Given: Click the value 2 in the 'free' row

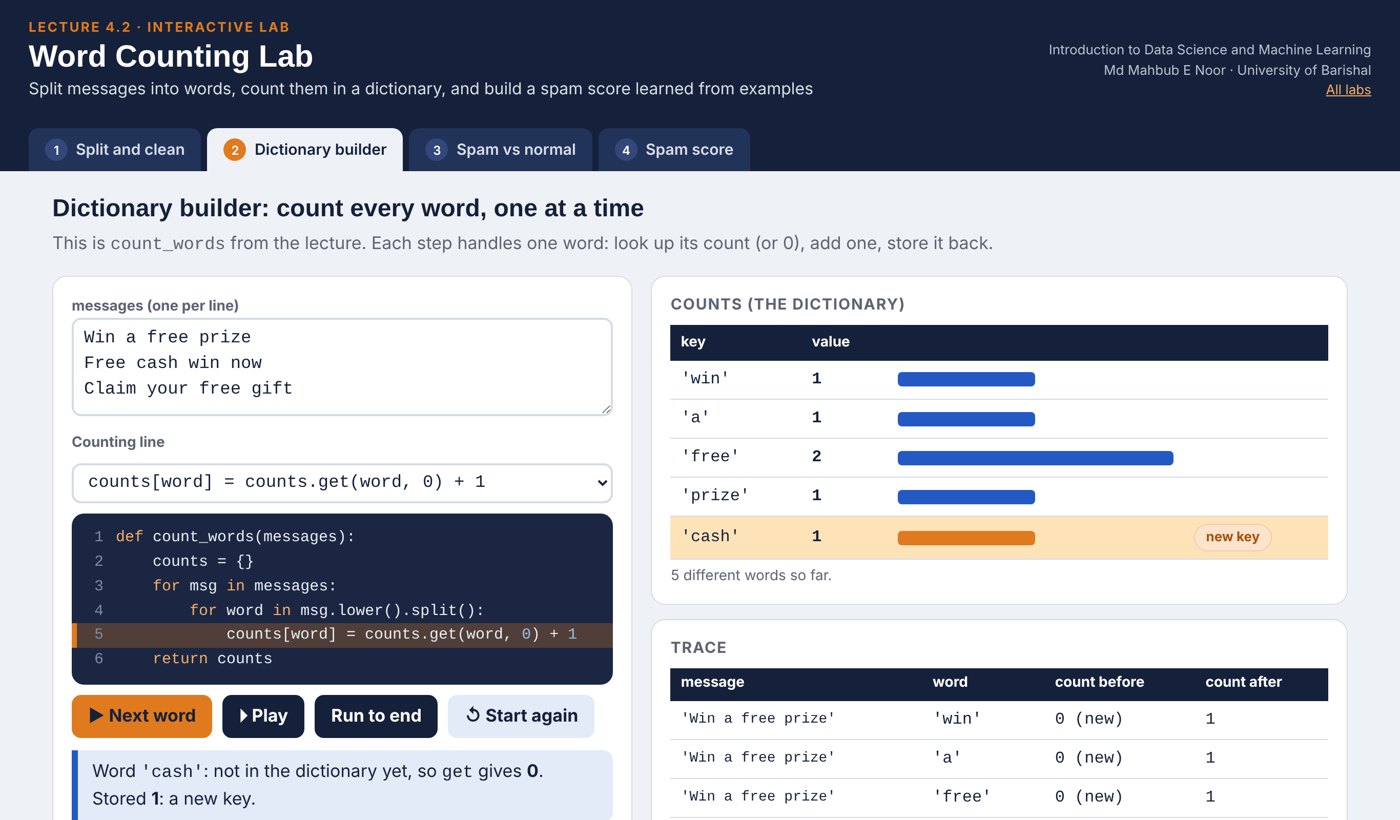Looking at the screenshot, I should 816,457.
